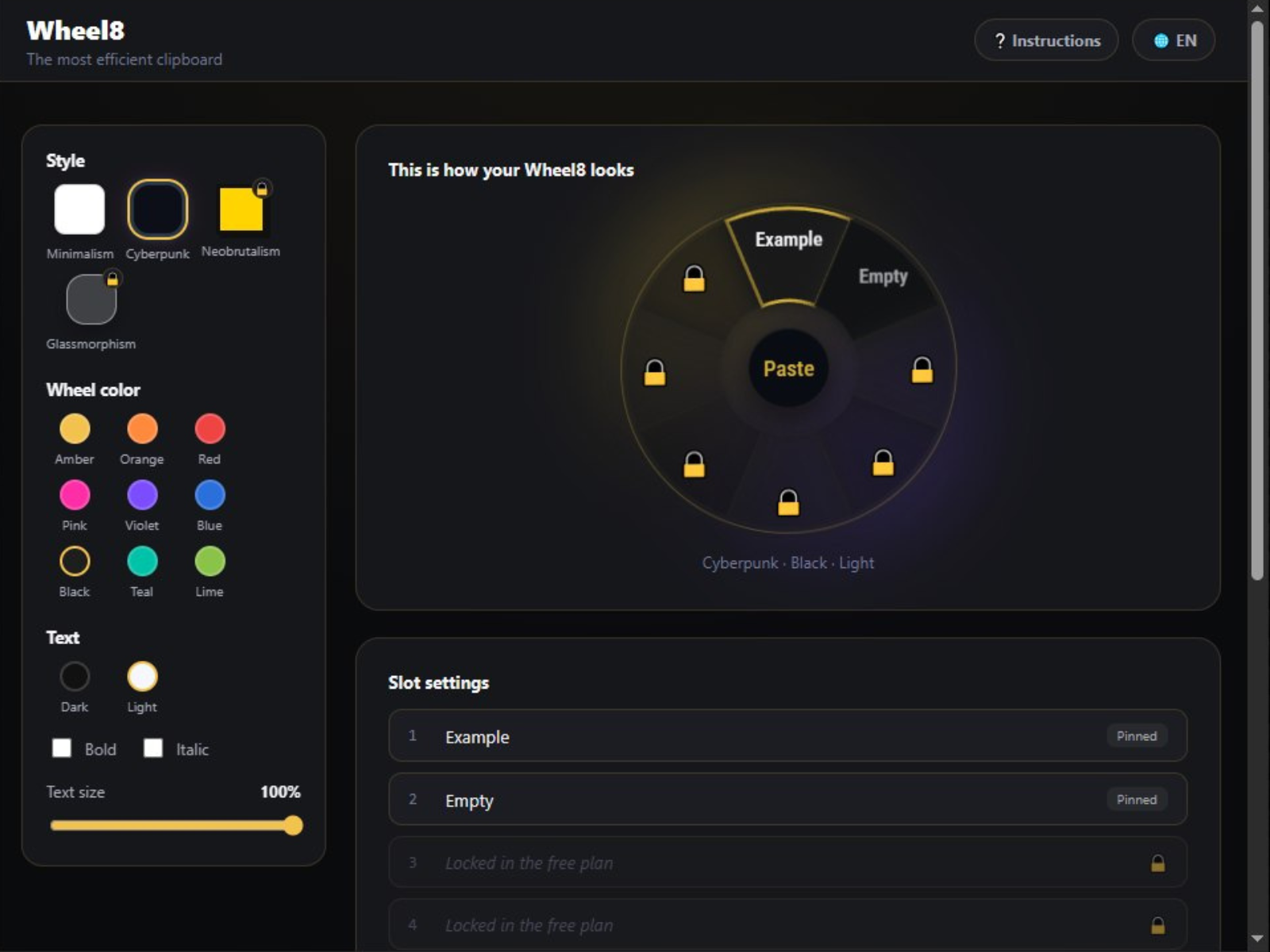Click the Wheel8 logo title
The height and width of the screenshot is (952, 1270).
pyautogui.click(x=75, y=31)
